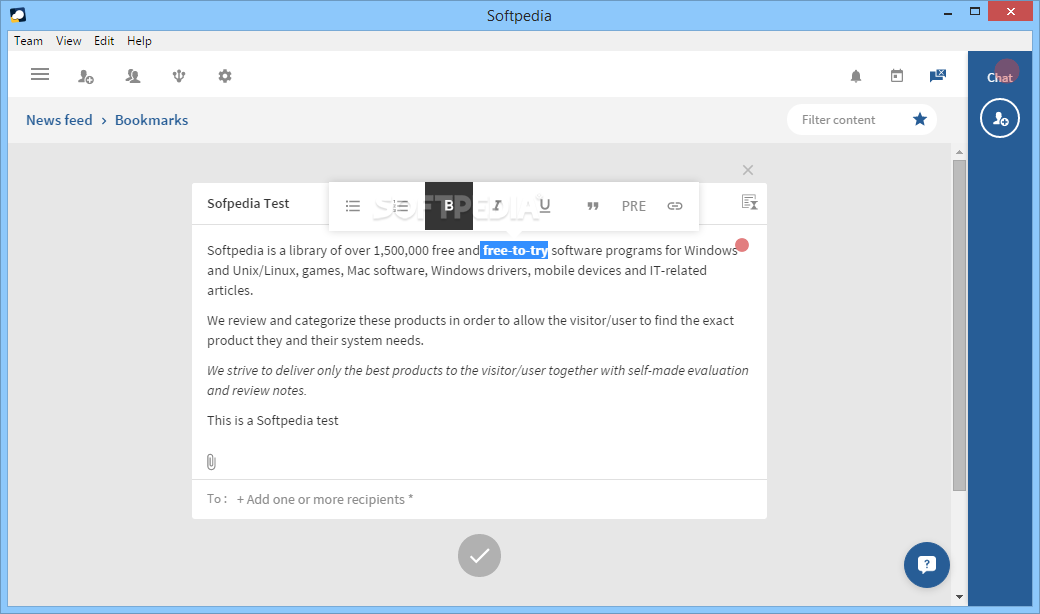Click the Bookmarks breadcrumb link
This screenshot has width=1040, height=614.
pos(151,120)
